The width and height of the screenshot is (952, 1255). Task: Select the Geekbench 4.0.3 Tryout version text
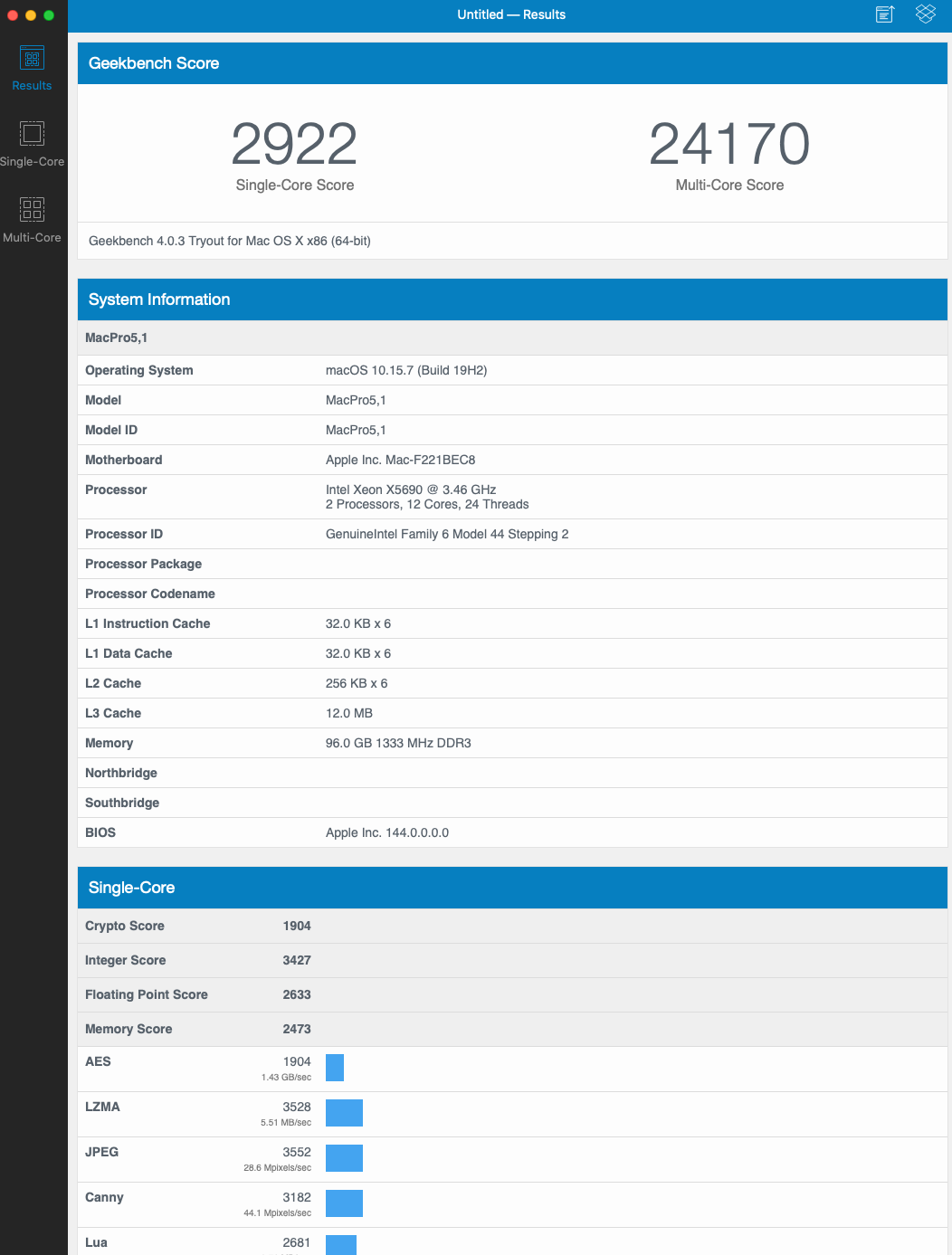(x=230, y=241)
